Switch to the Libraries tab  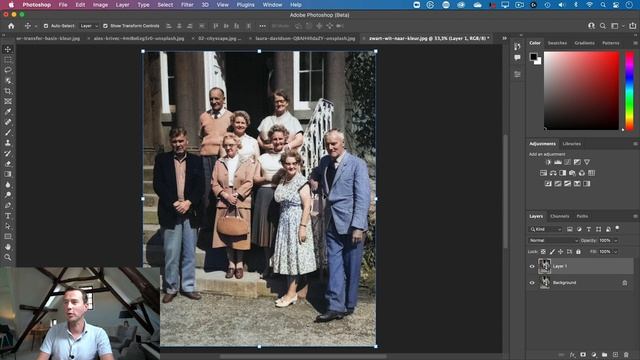[x=571, y=144]
